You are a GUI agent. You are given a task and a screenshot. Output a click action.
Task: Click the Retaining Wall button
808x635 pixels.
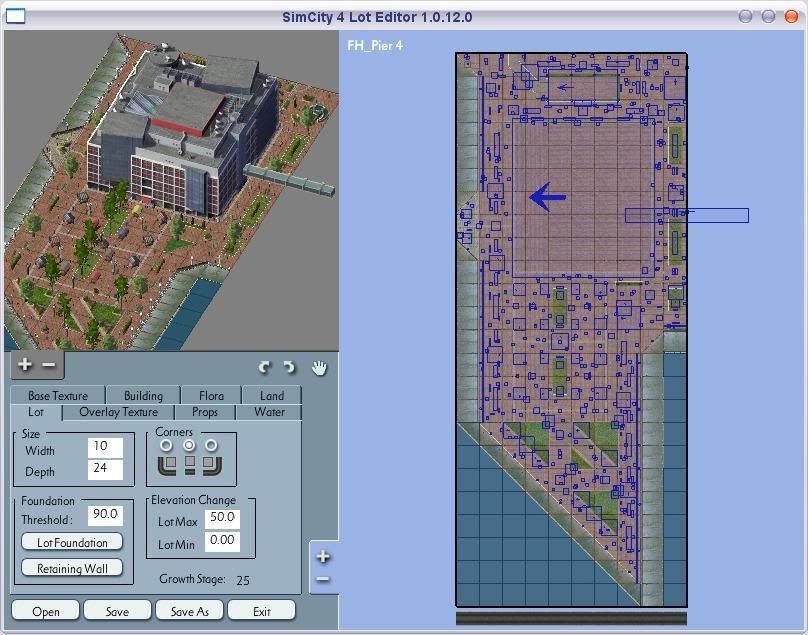tap(72, 568)
